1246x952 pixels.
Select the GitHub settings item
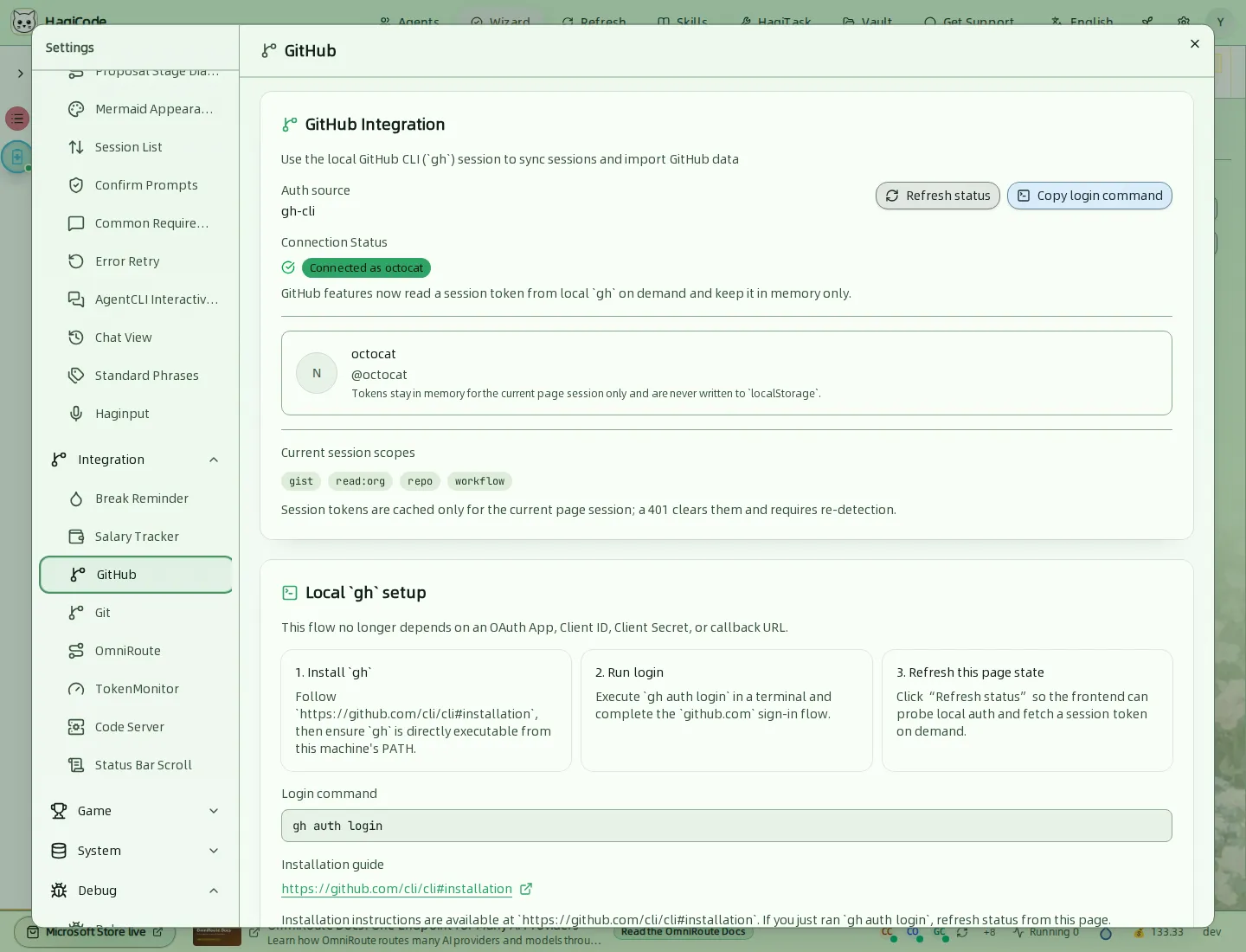[x=136, y=575]
